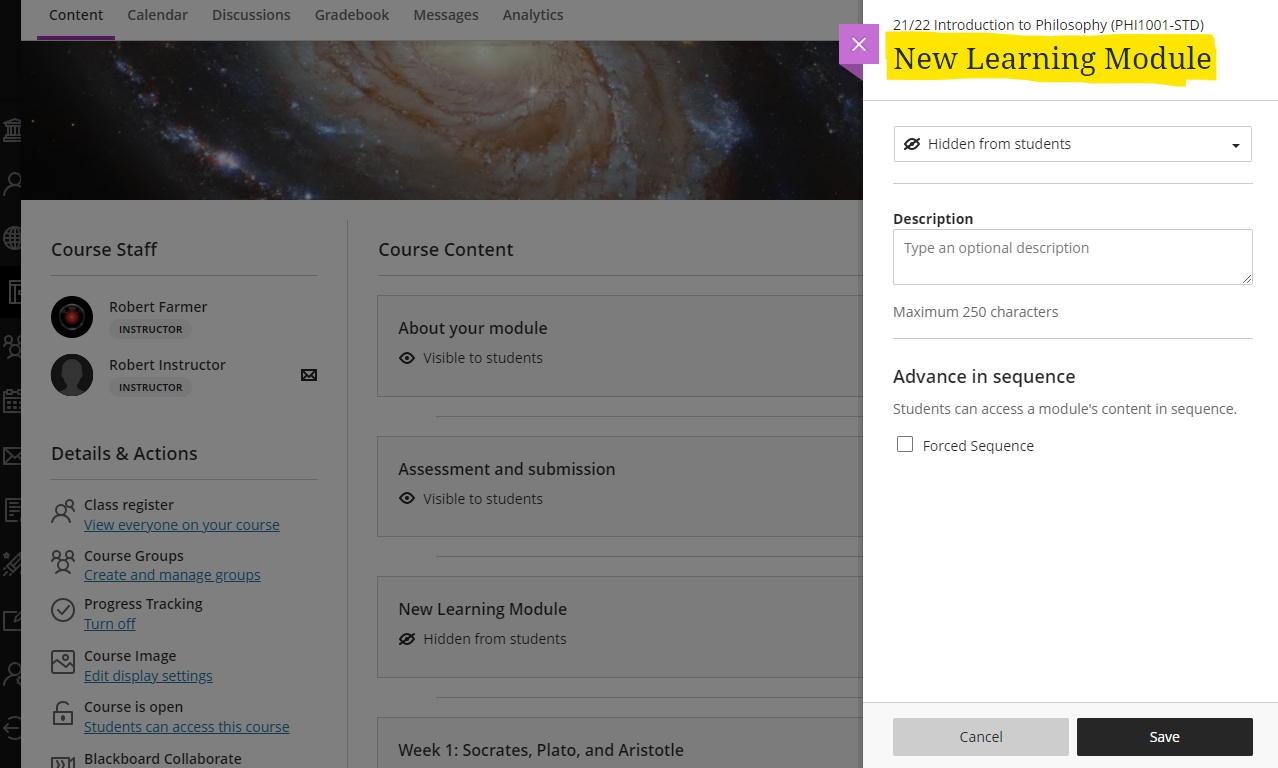Open the Analytics tab
Image resolution: width=1278 pixels, height=768 pixels.
click(532, 14)
